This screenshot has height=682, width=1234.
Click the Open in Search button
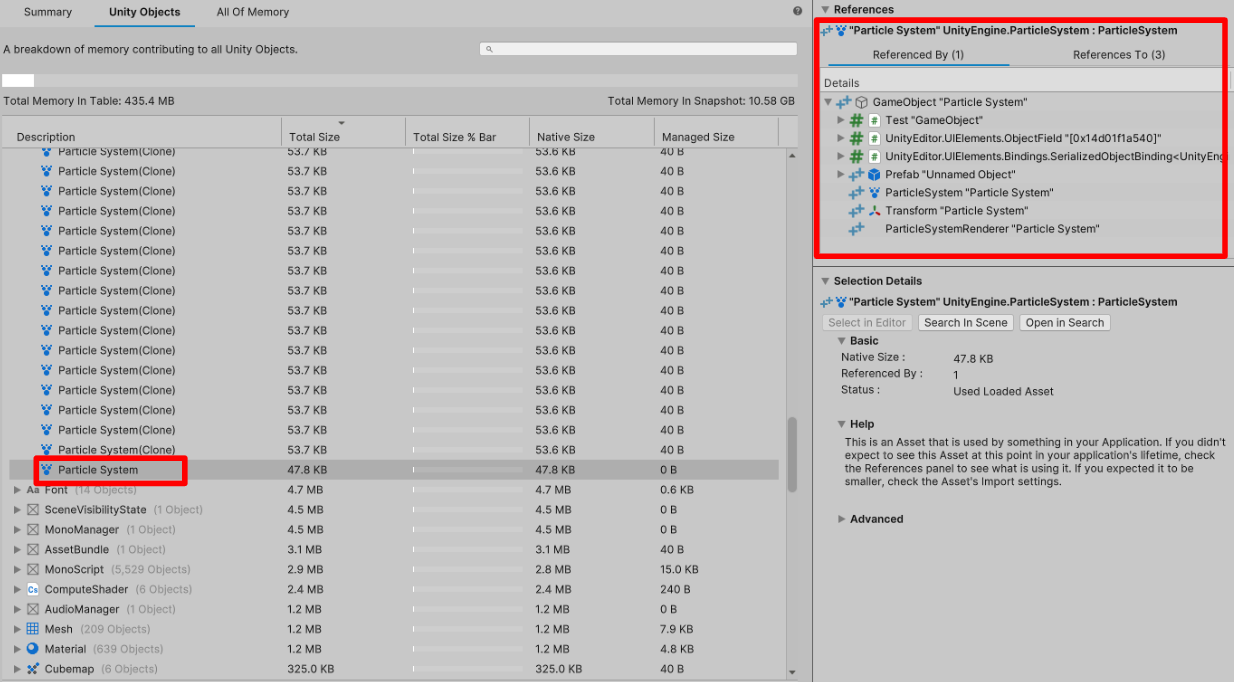1065,323
